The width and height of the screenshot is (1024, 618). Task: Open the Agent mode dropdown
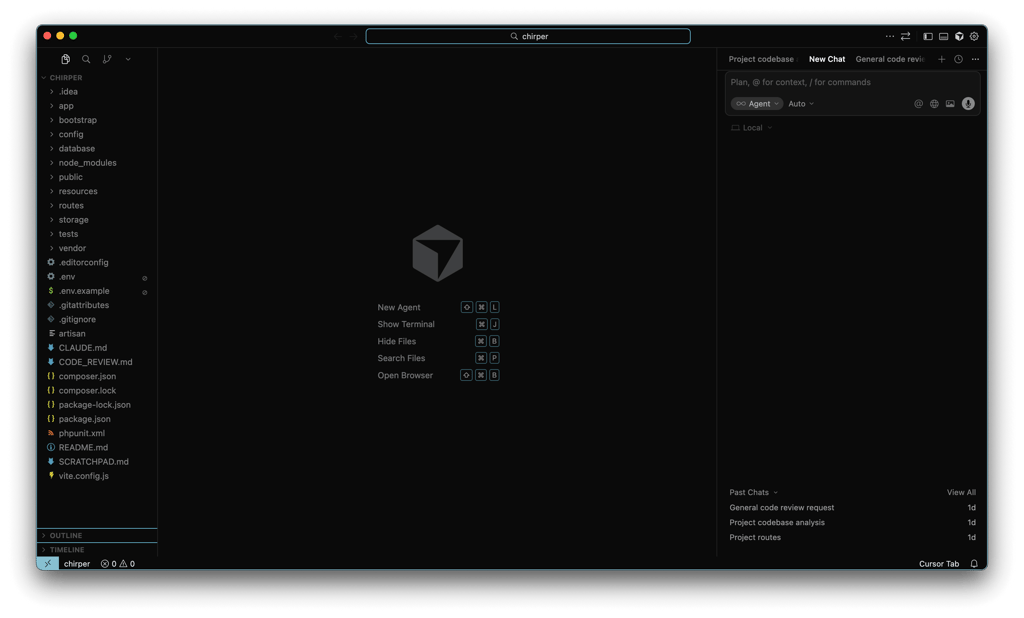(x=757, y=104)
